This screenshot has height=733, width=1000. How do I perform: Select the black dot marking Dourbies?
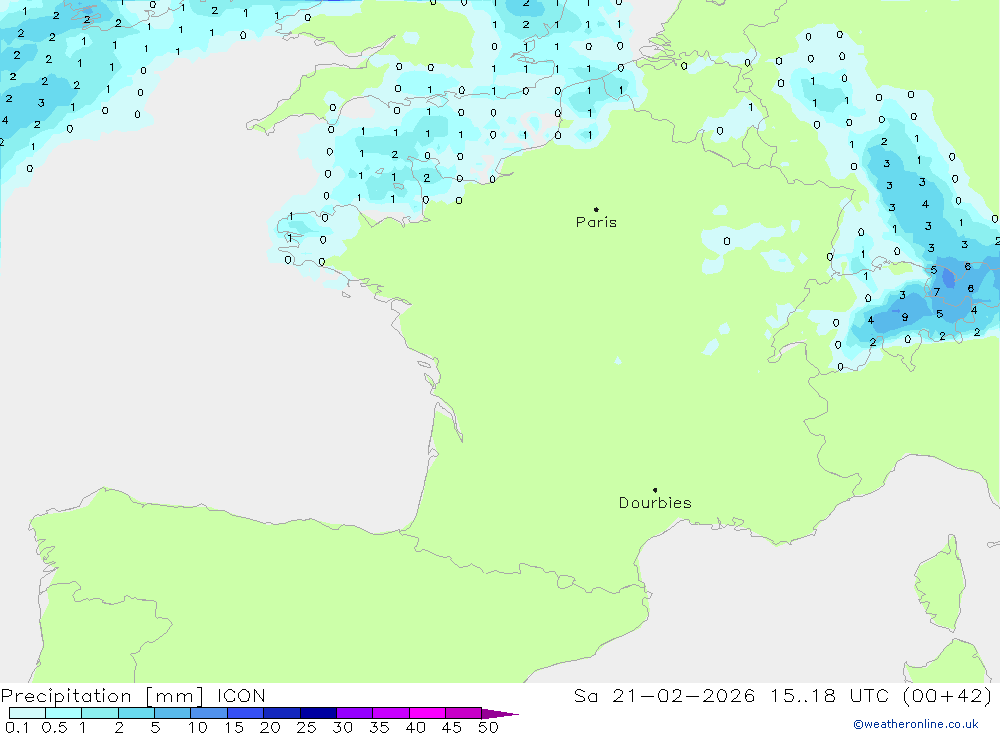(x=655, y=490)
